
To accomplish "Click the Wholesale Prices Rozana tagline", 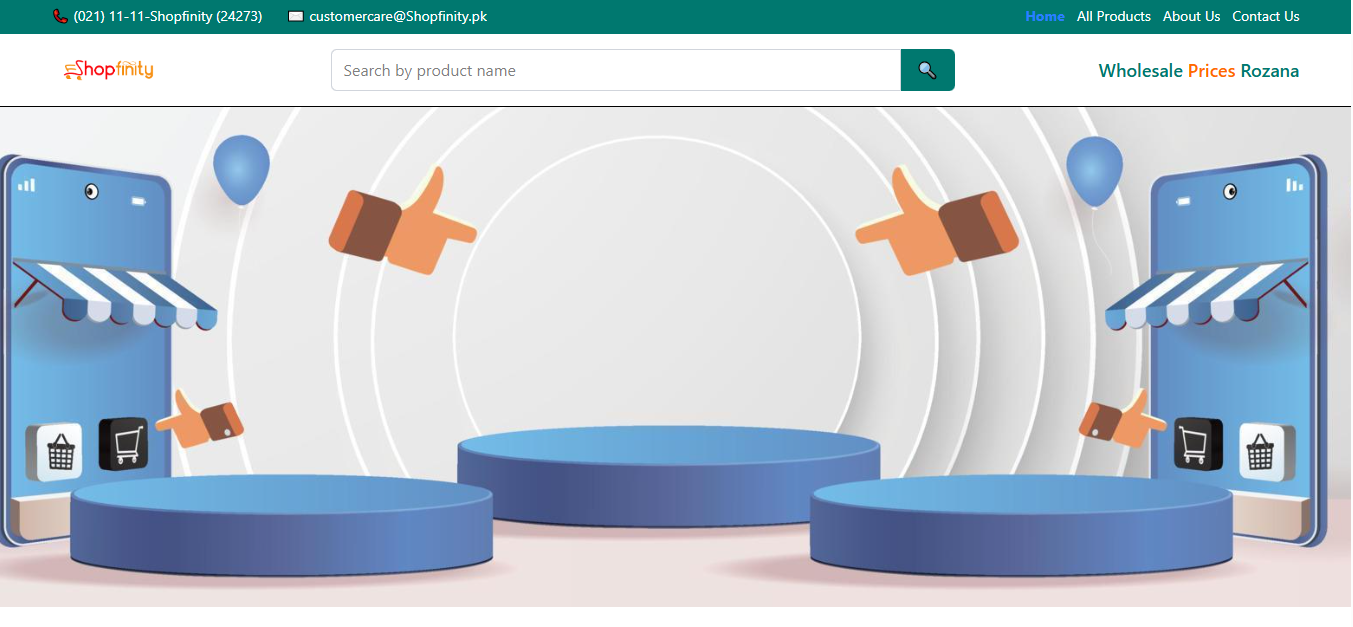I will coord(1198,71).
